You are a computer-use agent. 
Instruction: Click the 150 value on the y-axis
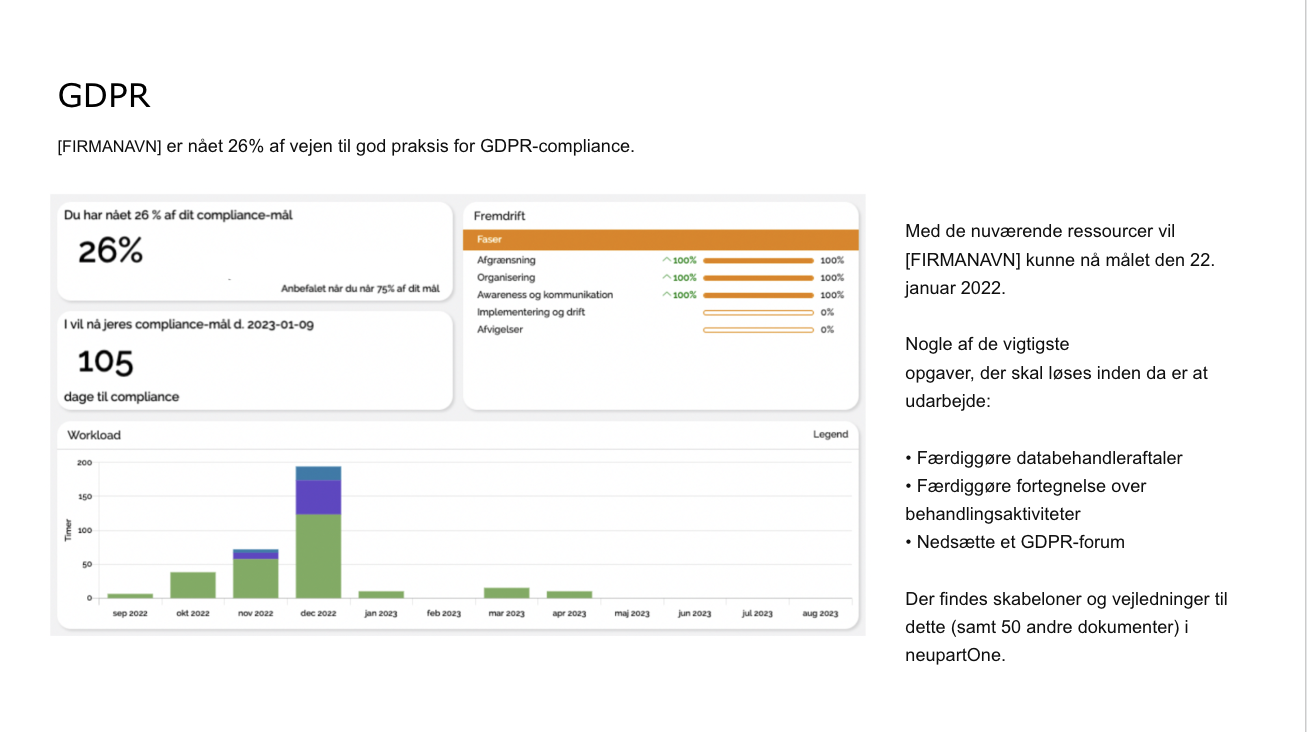(84, 496)
